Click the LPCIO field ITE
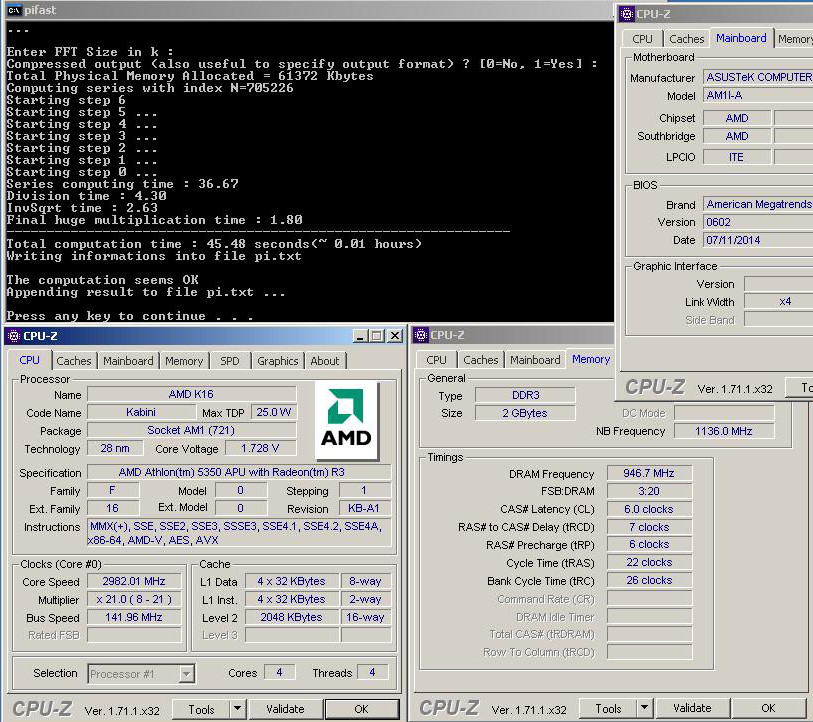The height and width of the screenshot is (722, 813). tap(736, 157)
